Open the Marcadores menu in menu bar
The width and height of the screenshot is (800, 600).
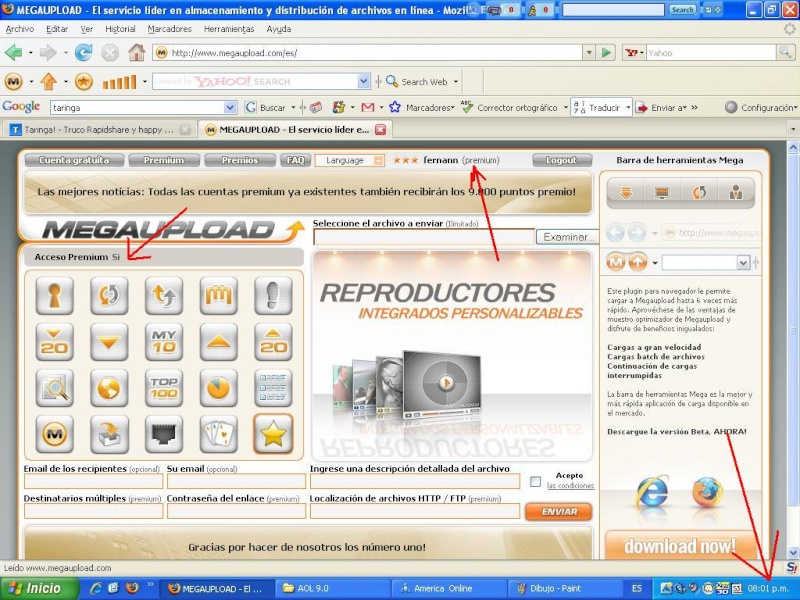169,29
